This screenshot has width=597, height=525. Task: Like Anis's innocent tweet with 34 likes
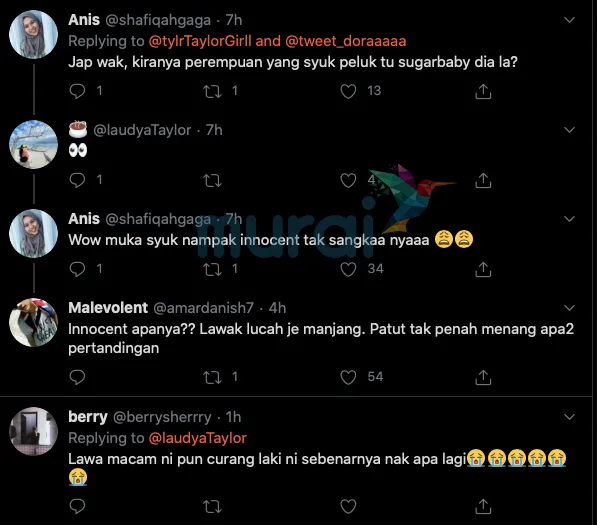tap(348, 270)
